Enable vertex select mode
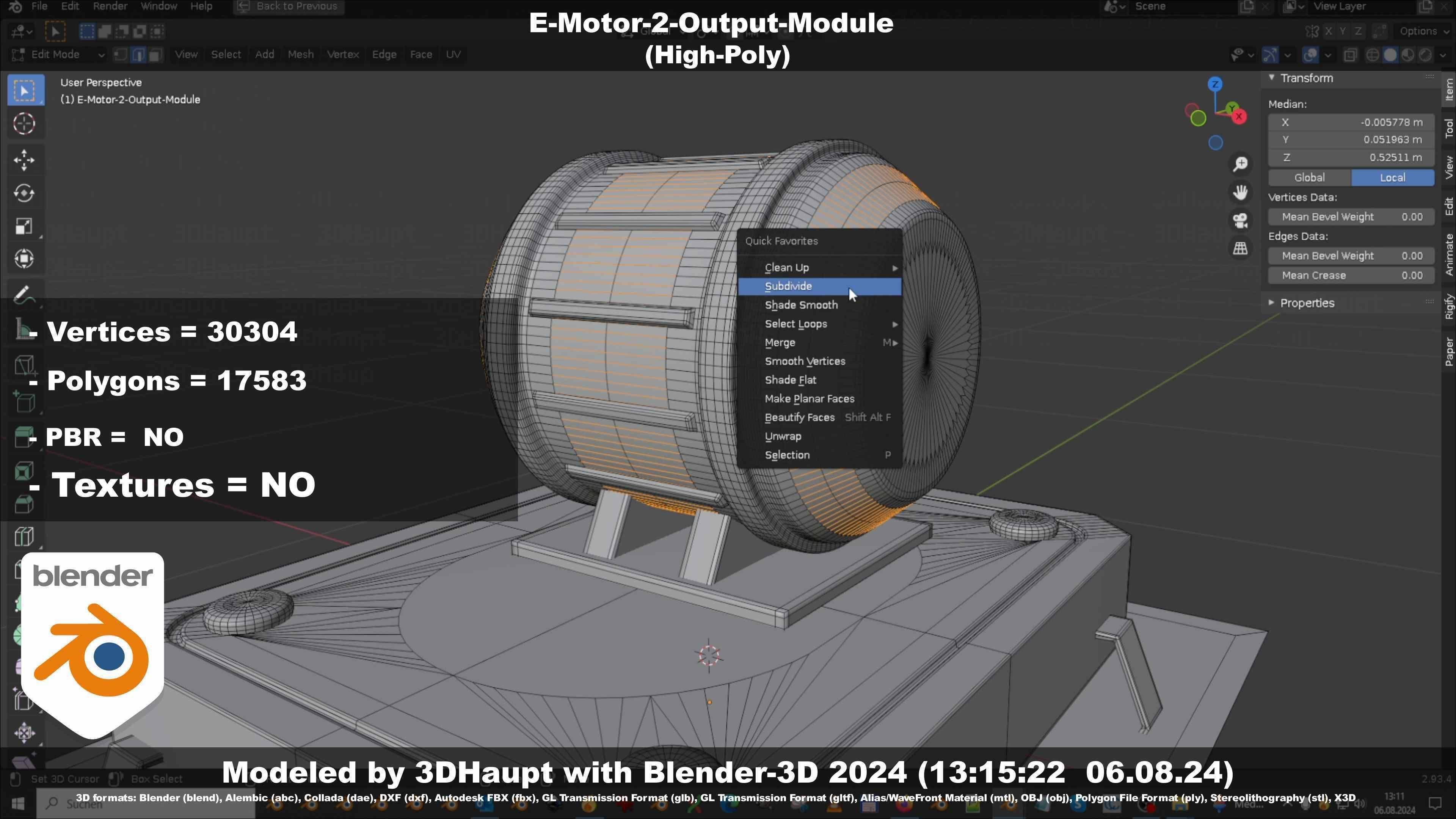1456x819 pixels. (121, 54)
